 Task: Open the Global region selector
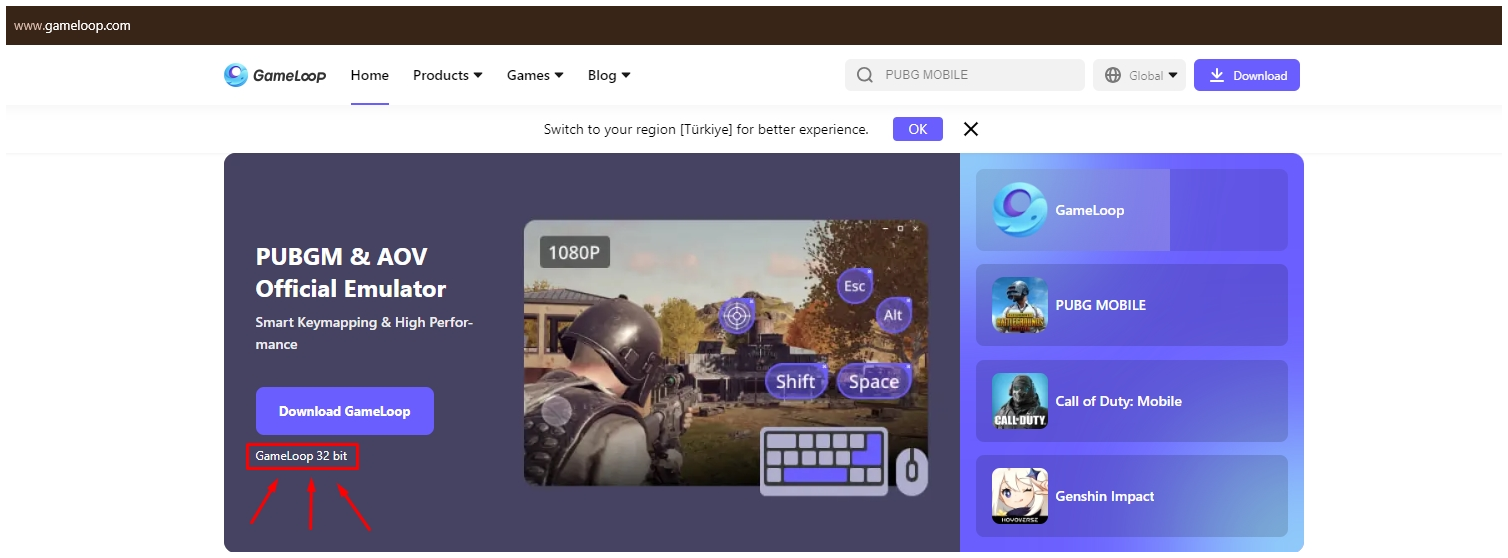(x=1139, y=75)
